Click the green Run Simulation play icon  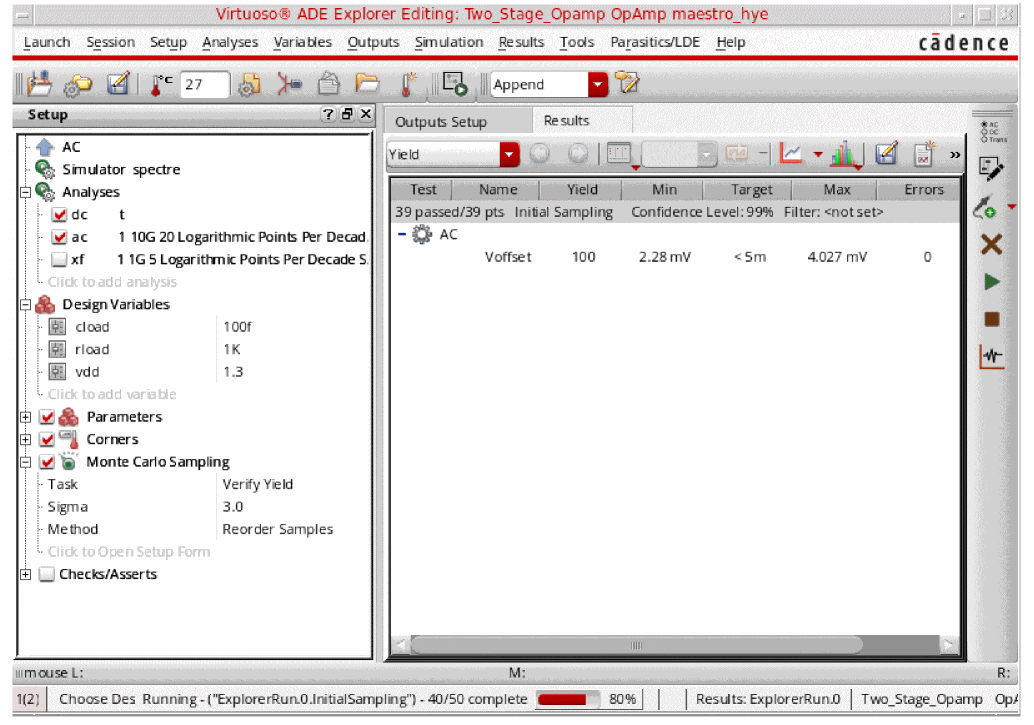[991, 282]
